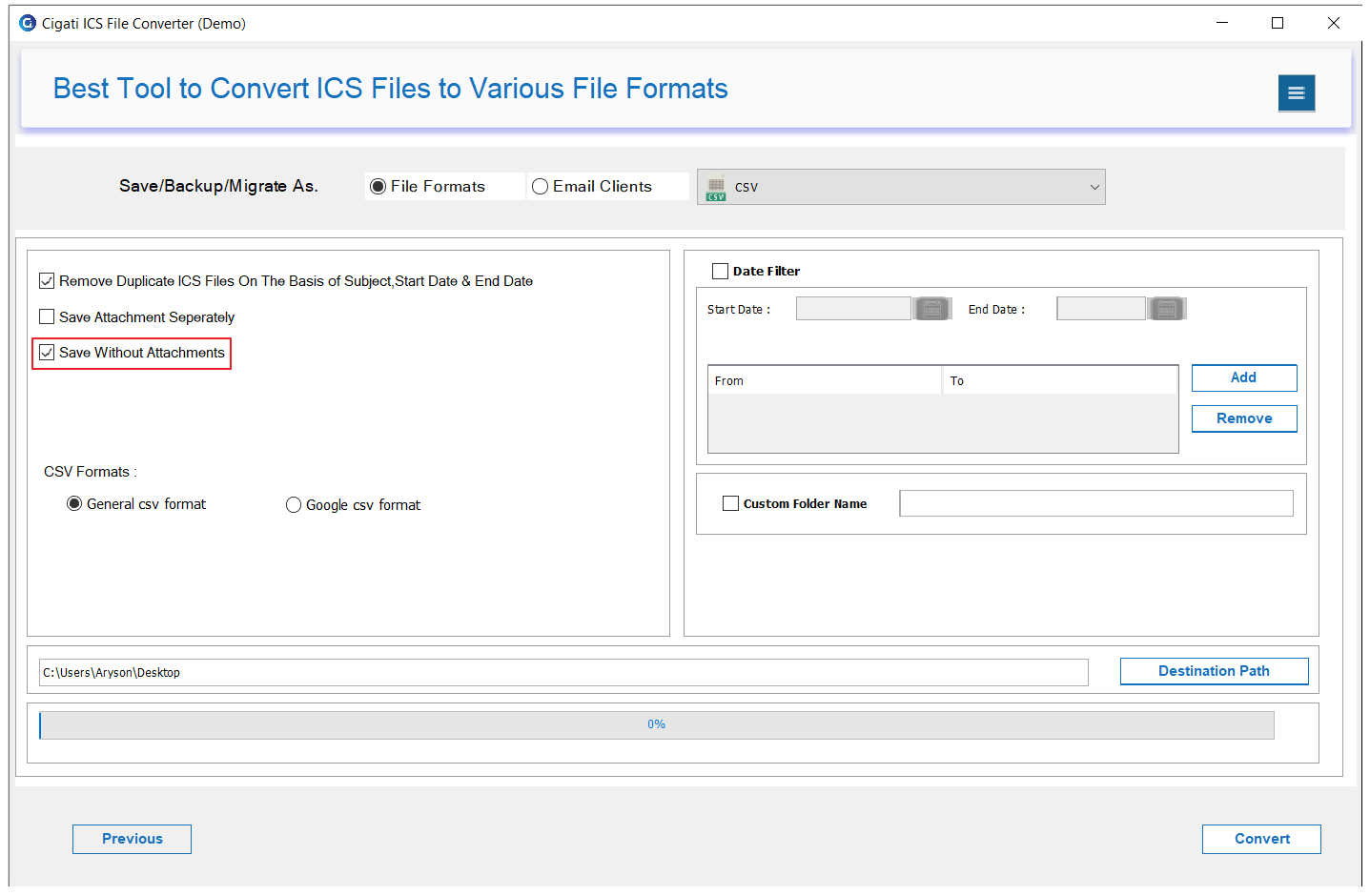The width and height of the screenshot is (1370, 896).
Task: Click the CSV file format icon
Action: [x=716, y=189]
